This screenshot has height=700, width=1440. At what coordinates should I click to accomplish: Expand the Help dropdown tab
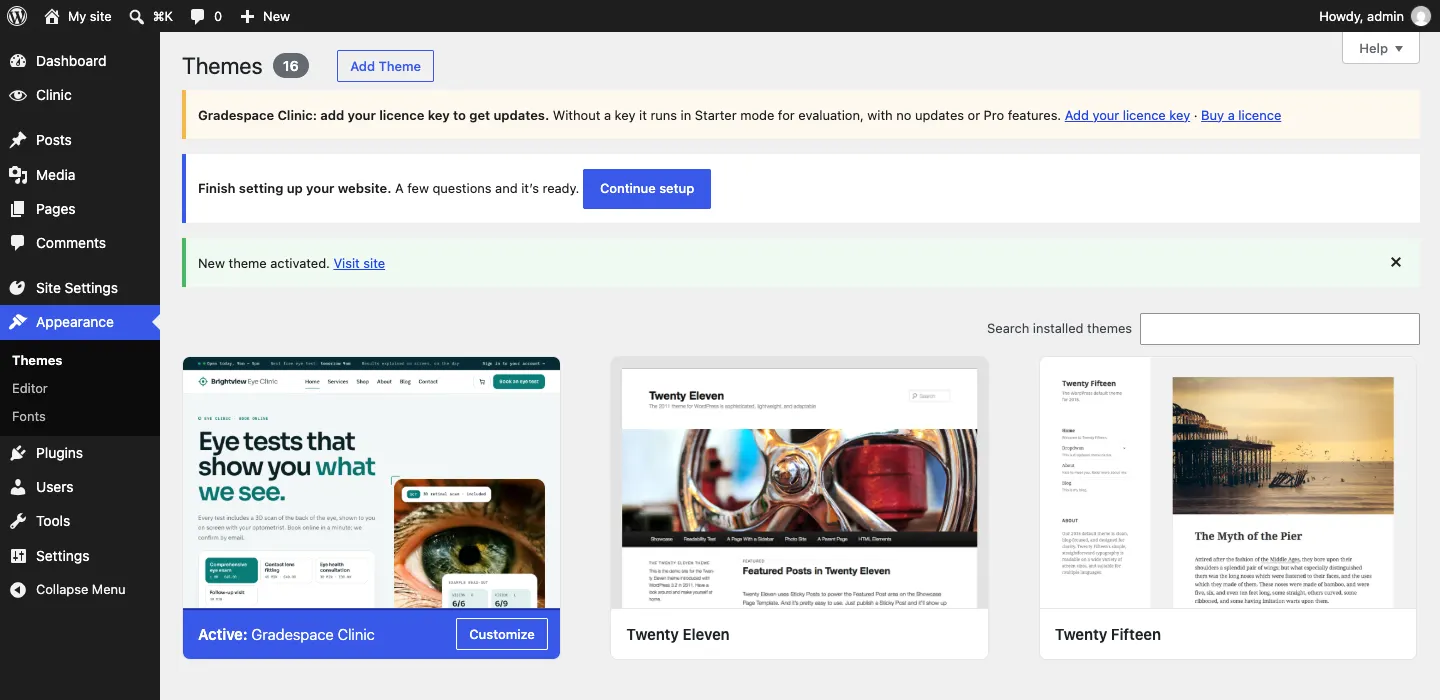(1381, 48)
